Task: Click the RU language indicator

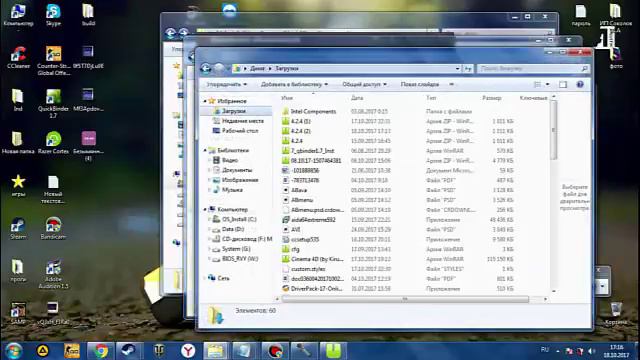Action: click(544, 350)
